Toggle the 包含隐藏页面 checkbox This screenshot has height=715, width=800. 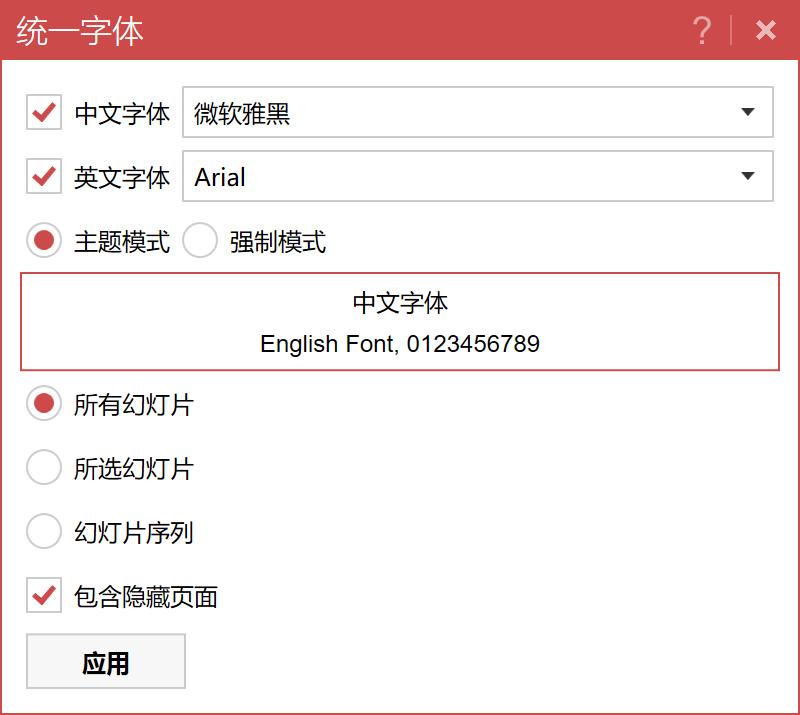click(x=44, y=597)
